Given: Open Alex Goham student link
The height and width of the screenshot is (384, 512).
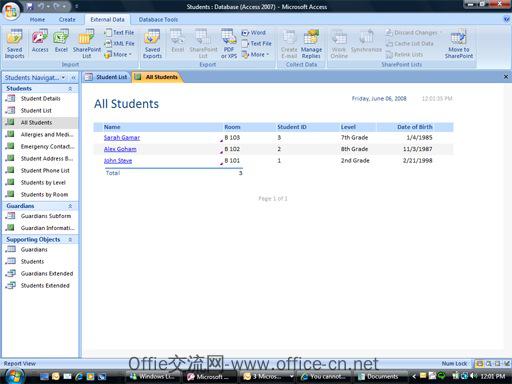Looking at the screenshot, I should click(x=120, y=149).
